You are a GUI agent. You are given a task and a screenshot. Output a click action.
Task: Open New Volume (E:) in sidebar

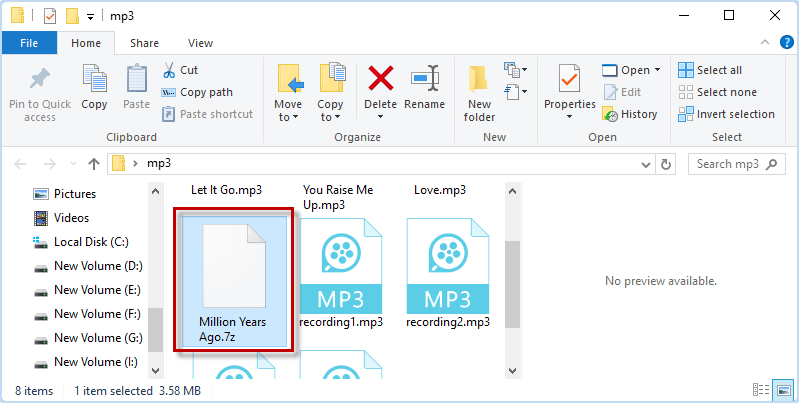87,290
